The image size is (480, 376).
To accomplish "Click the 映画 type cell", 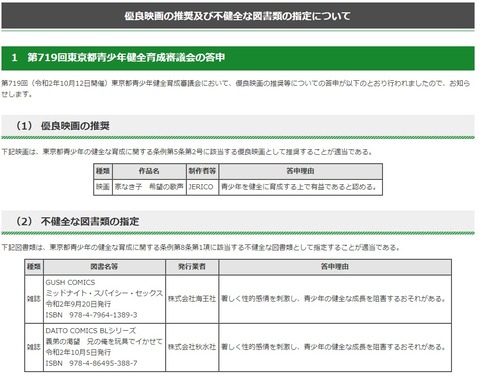I will [103, 187].
